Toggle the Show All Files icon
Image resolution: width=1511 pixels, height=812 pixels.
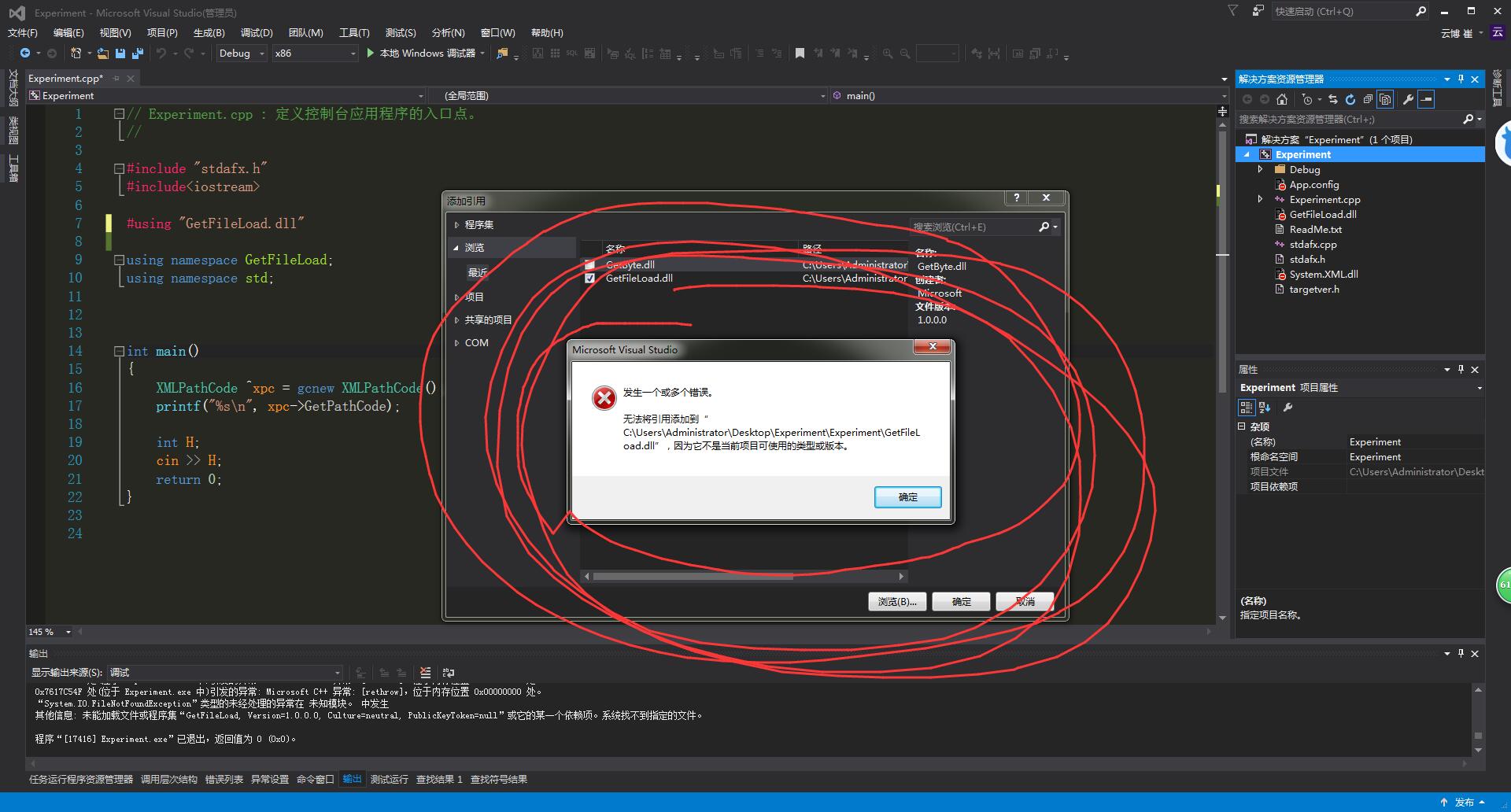pyautogui.click(x=1385, y=99)
